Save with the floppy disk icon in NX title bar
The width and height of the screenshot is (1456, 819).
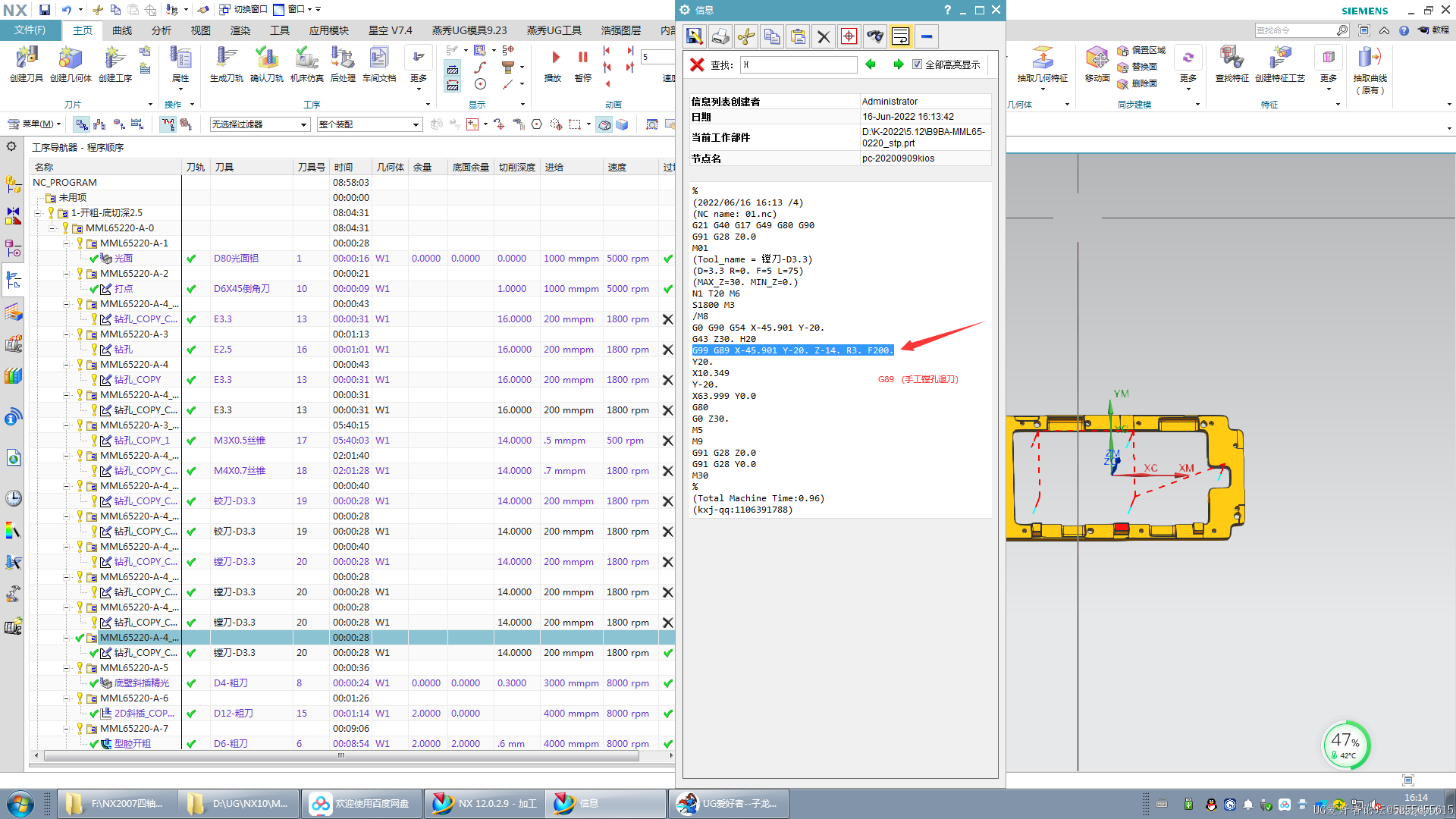pos(45,10)
